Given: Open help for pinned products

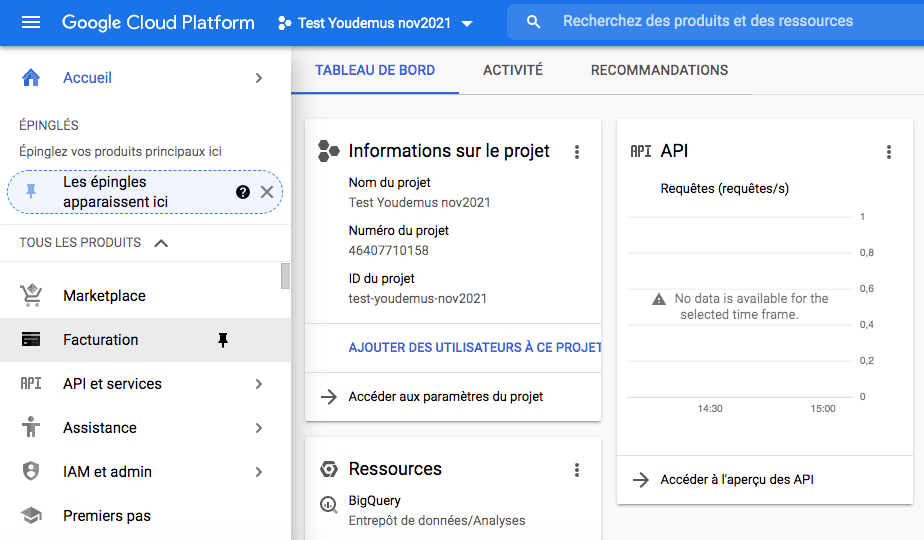Looking at the screenshot, I should [243, 192].
